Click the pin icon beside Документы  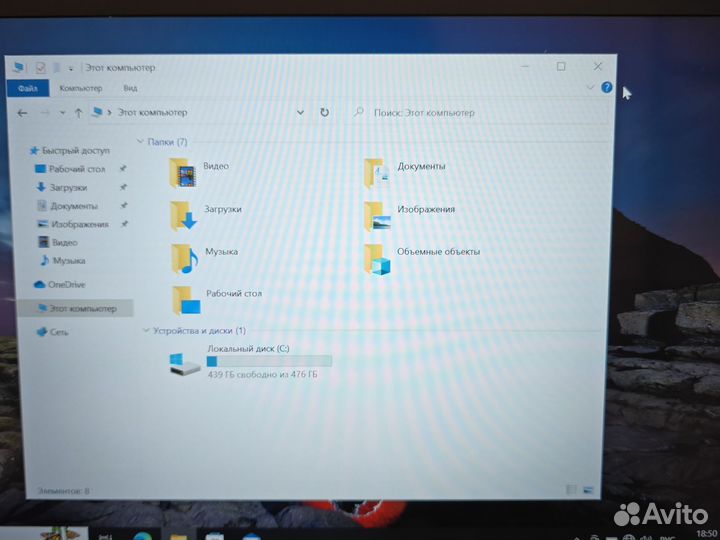click(124, 206)
